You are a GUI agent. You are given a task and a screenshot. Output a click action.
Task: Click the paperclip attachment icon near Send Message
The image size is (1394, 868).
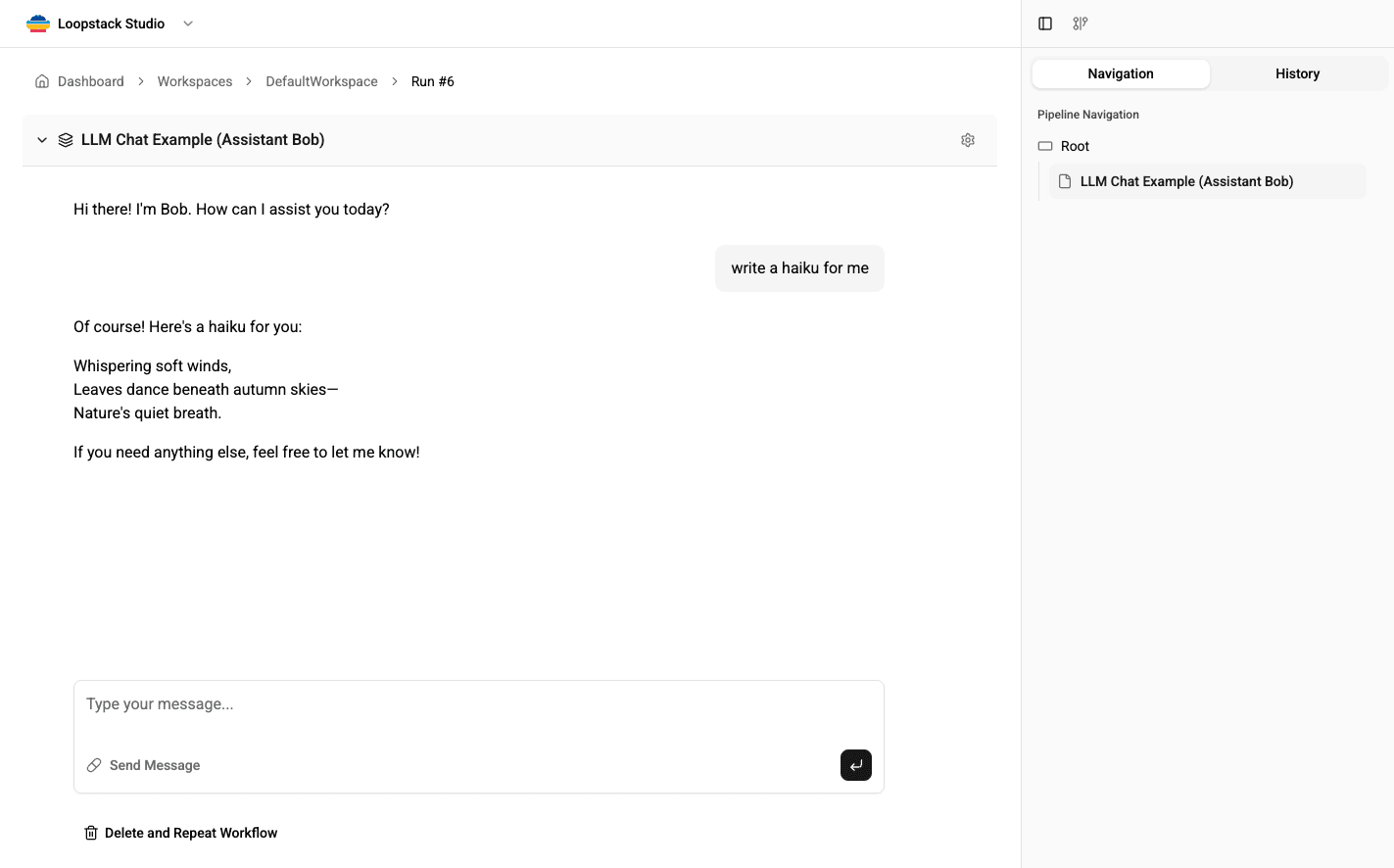tap(93, 764)
